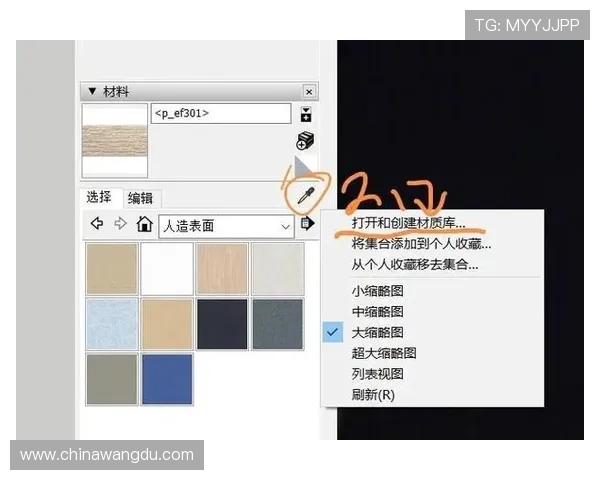The height and width of the screenshot is (480, 600).
Task: Close the 材料 panel
Action: click(309, 92)
